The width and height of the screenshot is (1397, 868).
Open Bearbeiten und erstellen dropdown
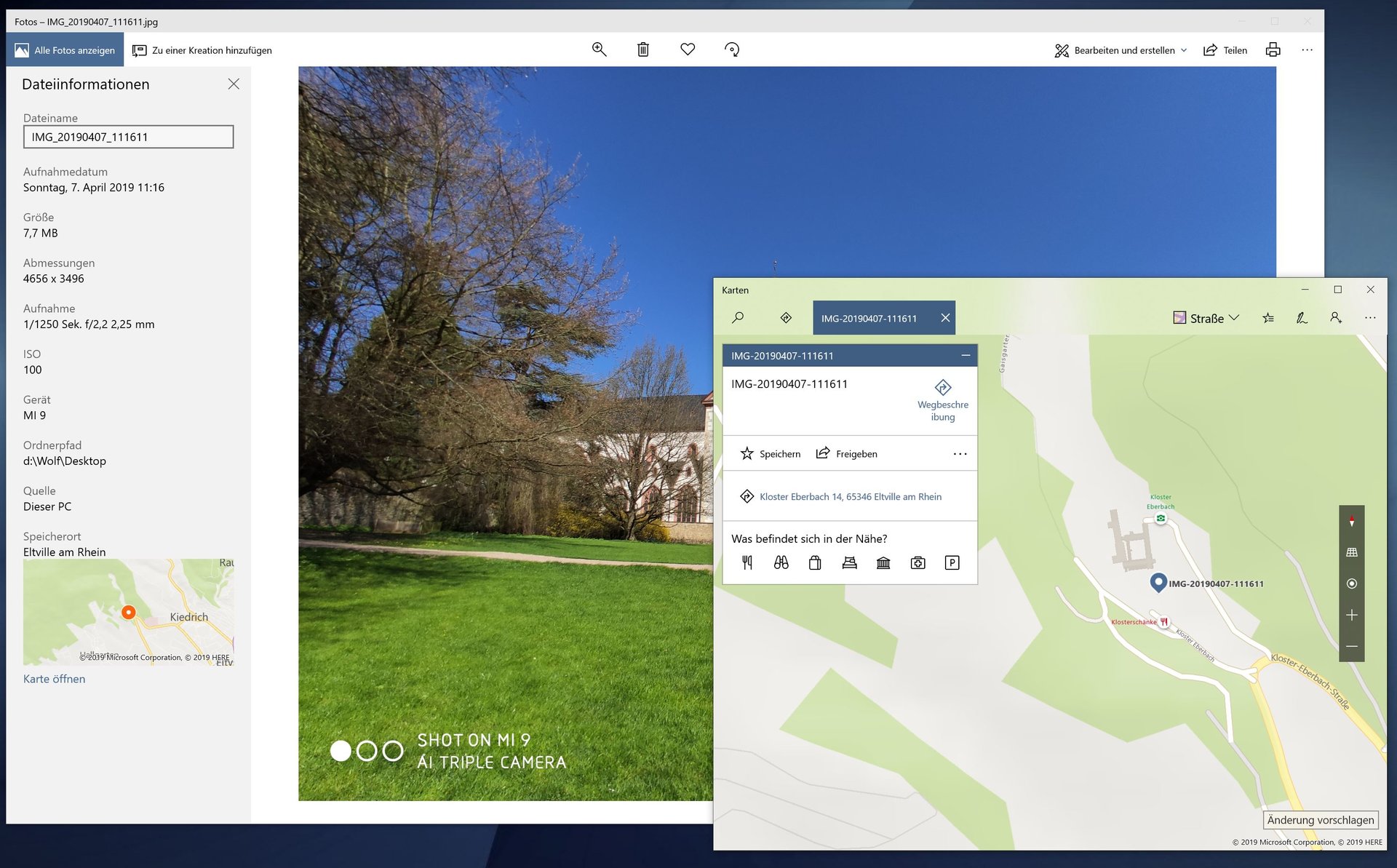click(x=1121, y=50)
